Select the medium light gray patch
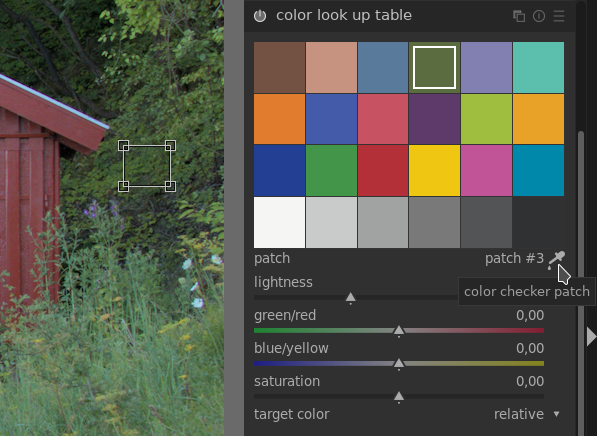Screen dimensions: 597x436 (x=383, y=222)
